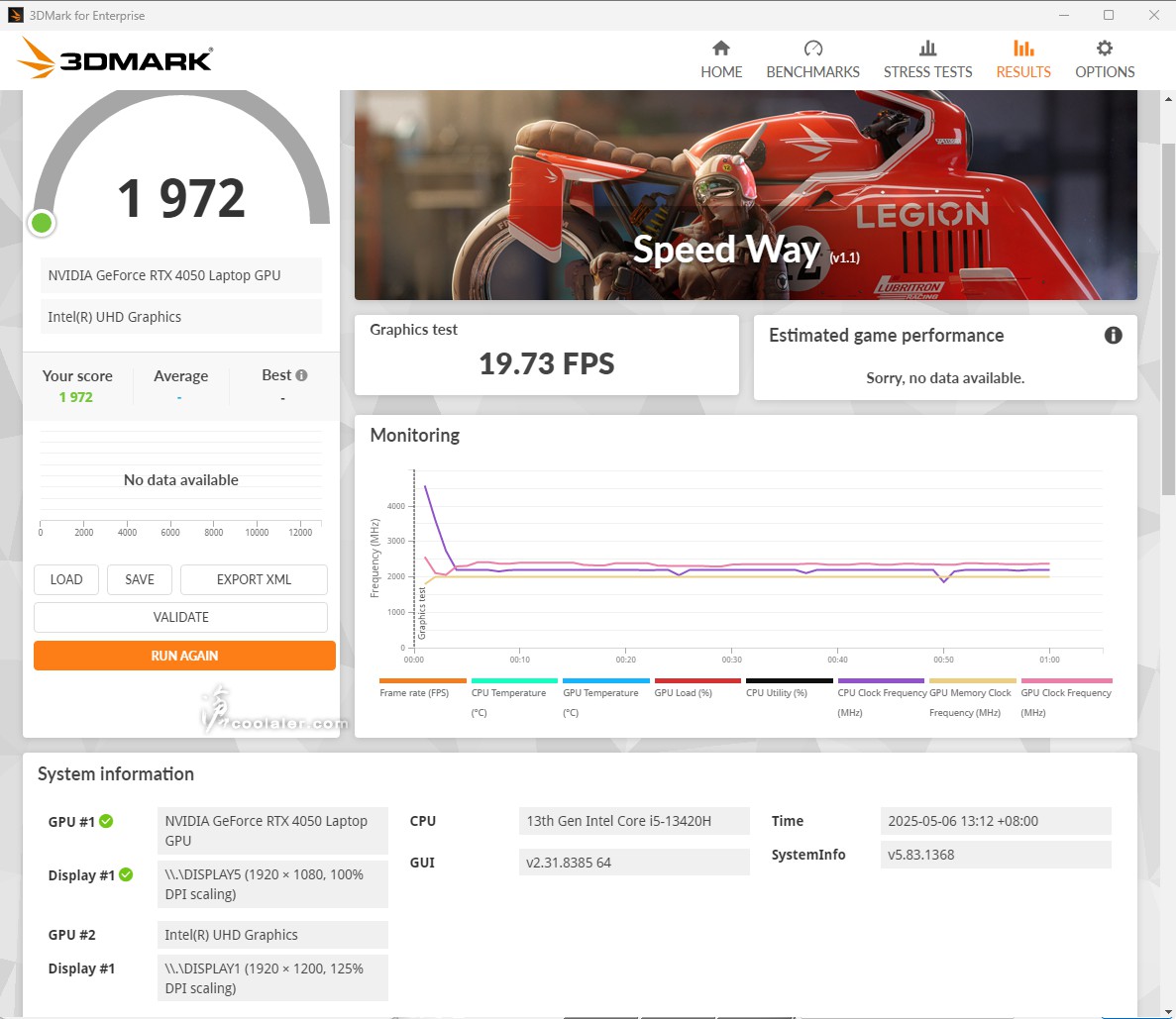This screenshot has height=1019, width=1176.
Task: Toggle GPU Clock Frequency legend series
Action: [x=1066, y=697]
